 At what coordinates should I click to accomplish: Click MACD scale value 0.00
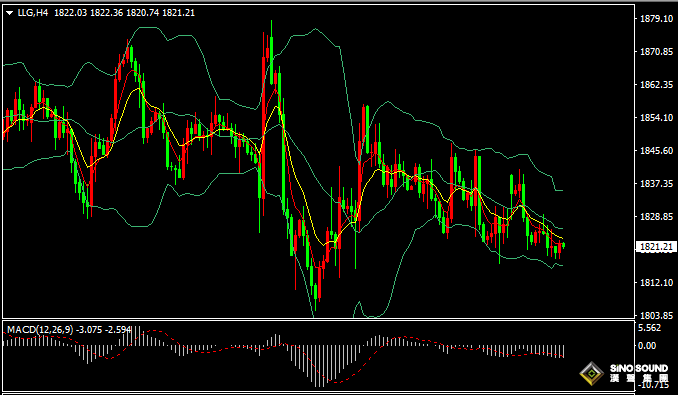coord(647,346)
